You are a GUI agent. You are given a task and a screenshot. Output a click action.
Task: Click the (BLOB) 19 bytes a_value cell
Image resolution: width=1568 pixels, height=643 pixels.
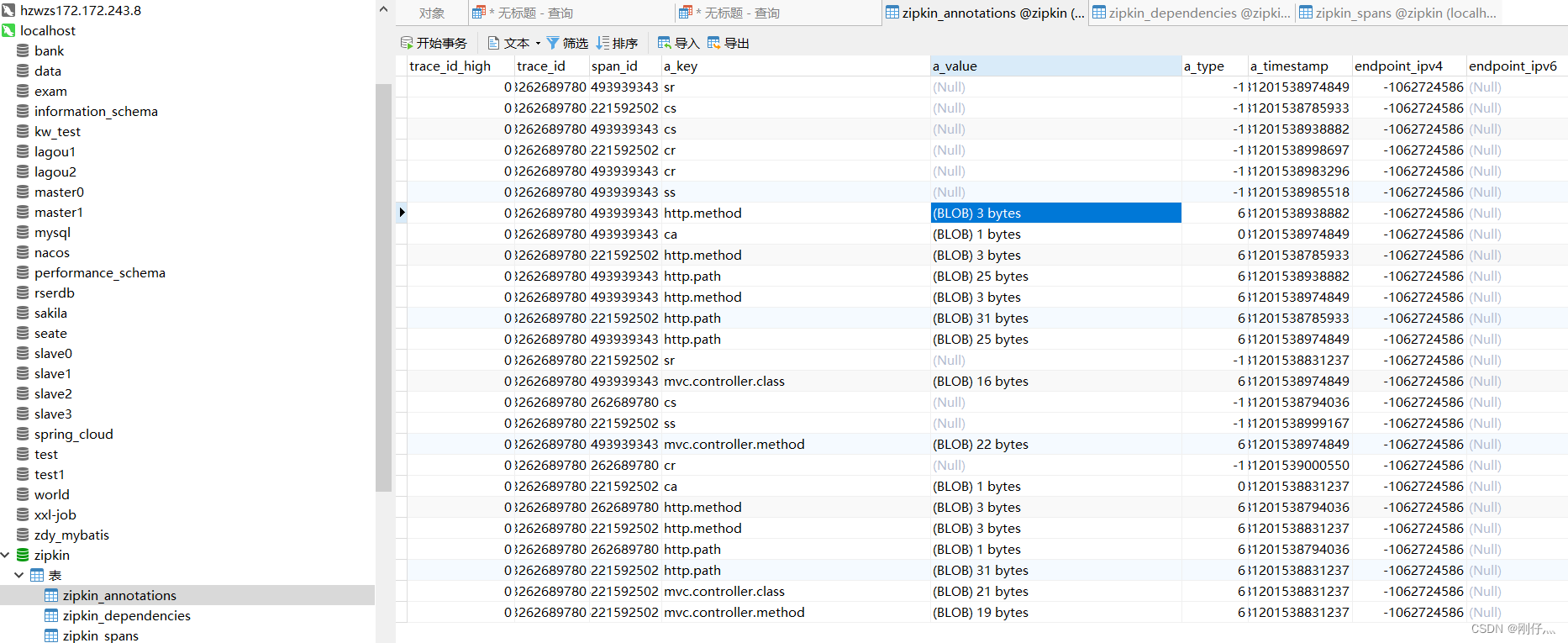coord(1055,612)
